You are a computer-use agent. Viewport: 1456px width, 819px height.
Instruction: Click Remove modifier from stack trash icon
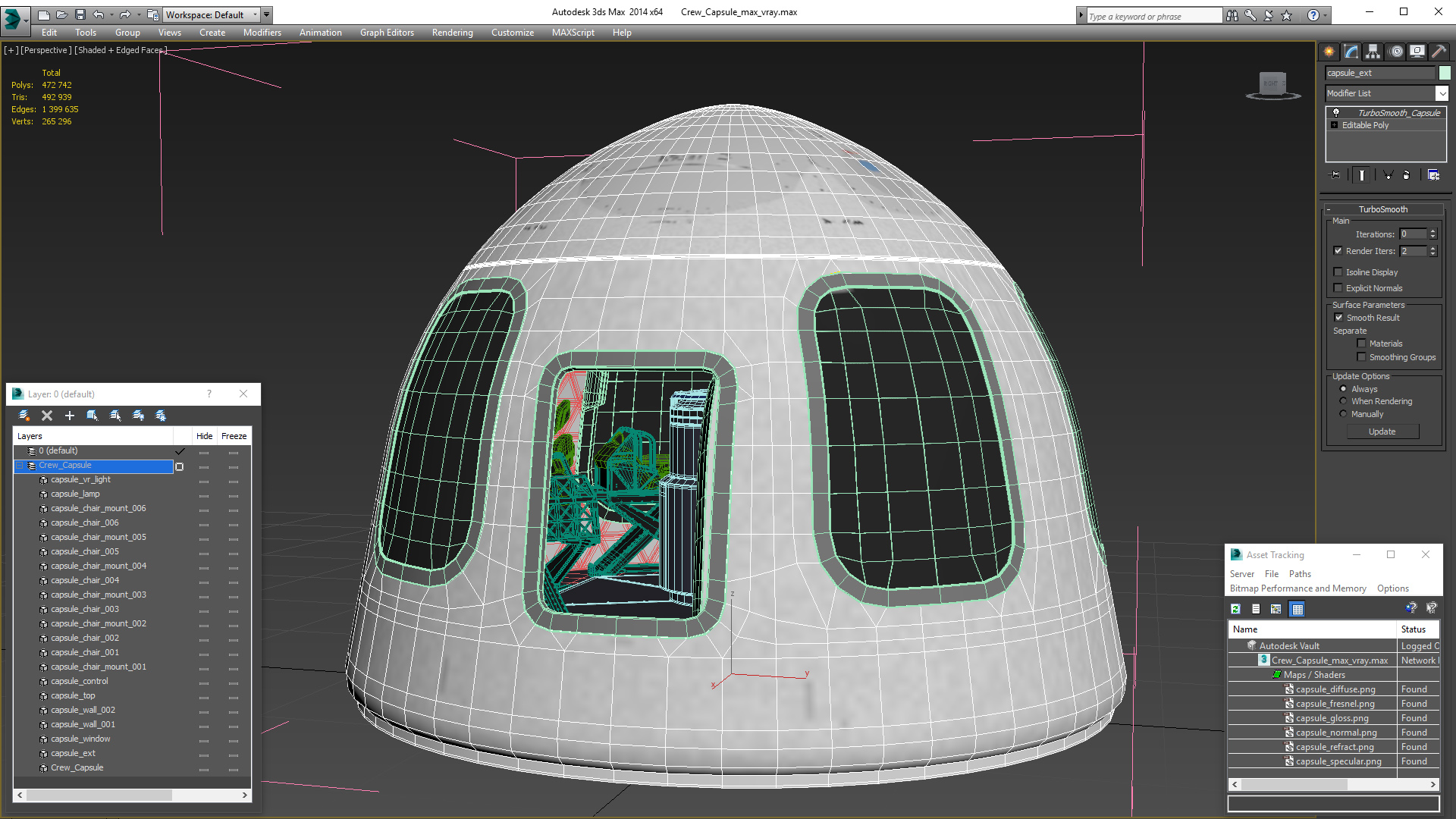(x=1406, y=175)
